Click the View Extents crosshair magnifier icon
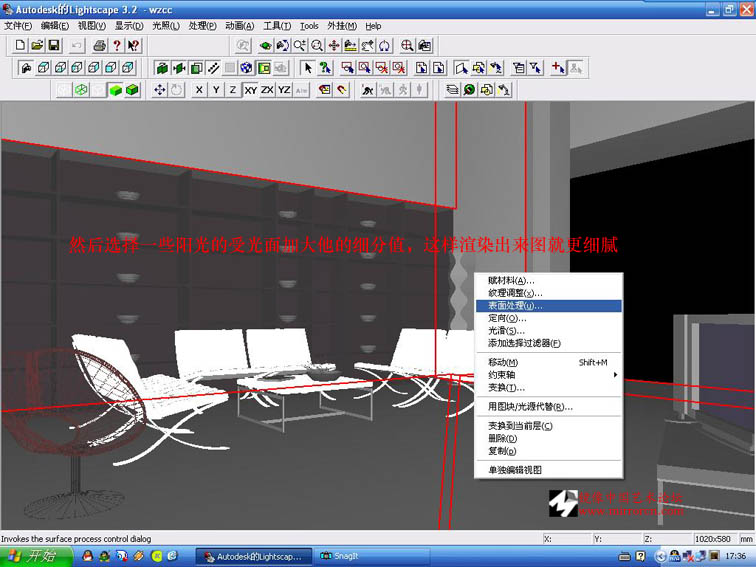This screenshot has height=567, width=756. (407, 46)
